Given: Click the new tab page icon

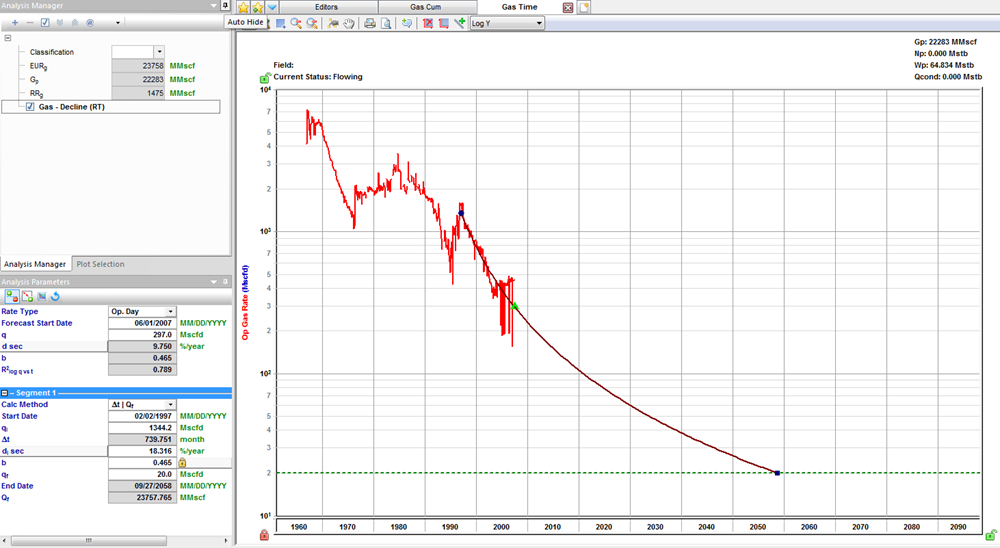Looking at the screenshot, I should coord(584,8).
